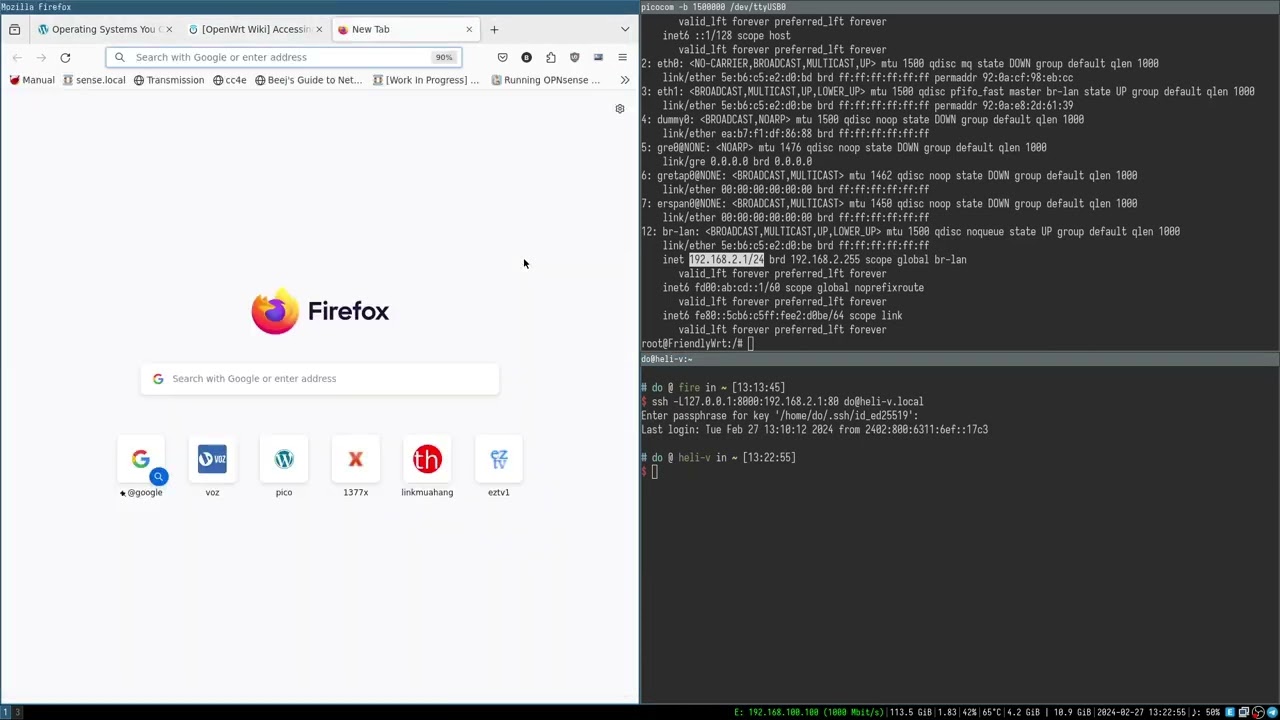Click the Telegram tray icon
This screenshot has height=720, width=1280.
click(x=1271, y=713)
